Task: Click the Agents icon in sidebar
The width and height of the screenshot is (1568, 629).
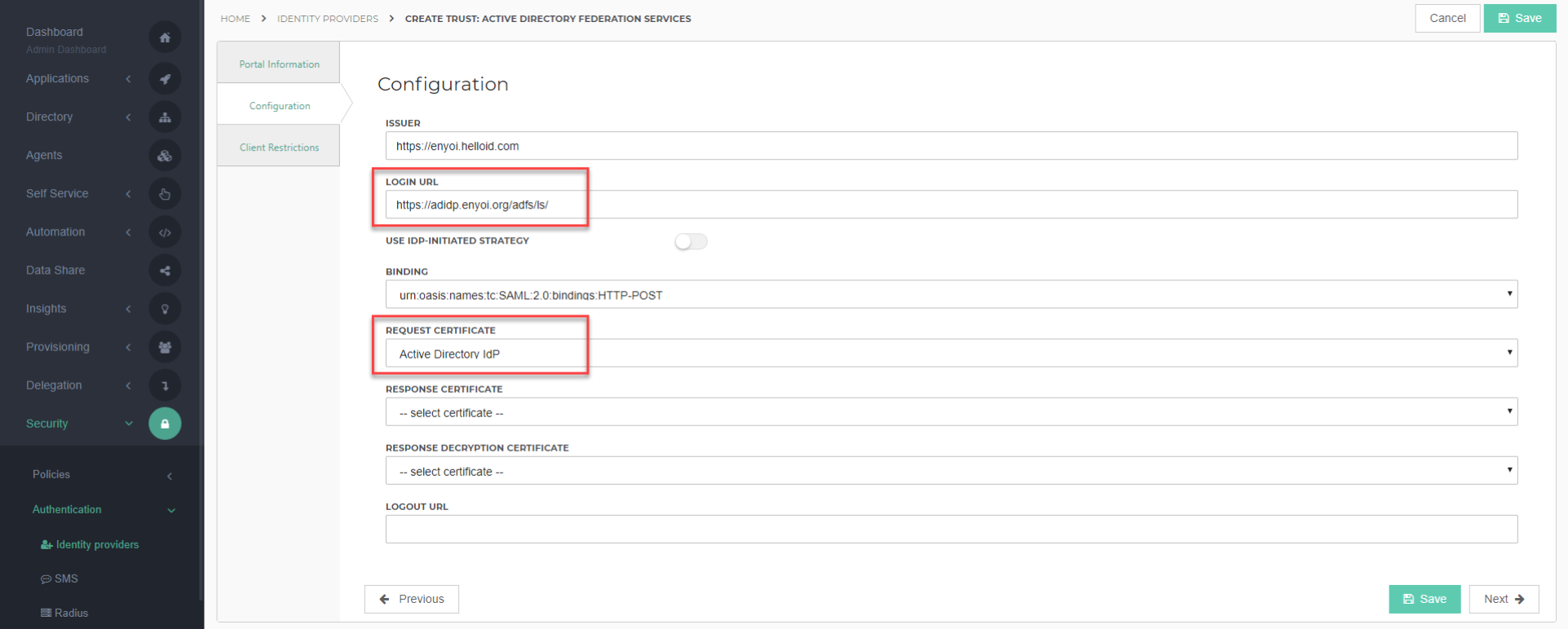Action: [165, 156]
